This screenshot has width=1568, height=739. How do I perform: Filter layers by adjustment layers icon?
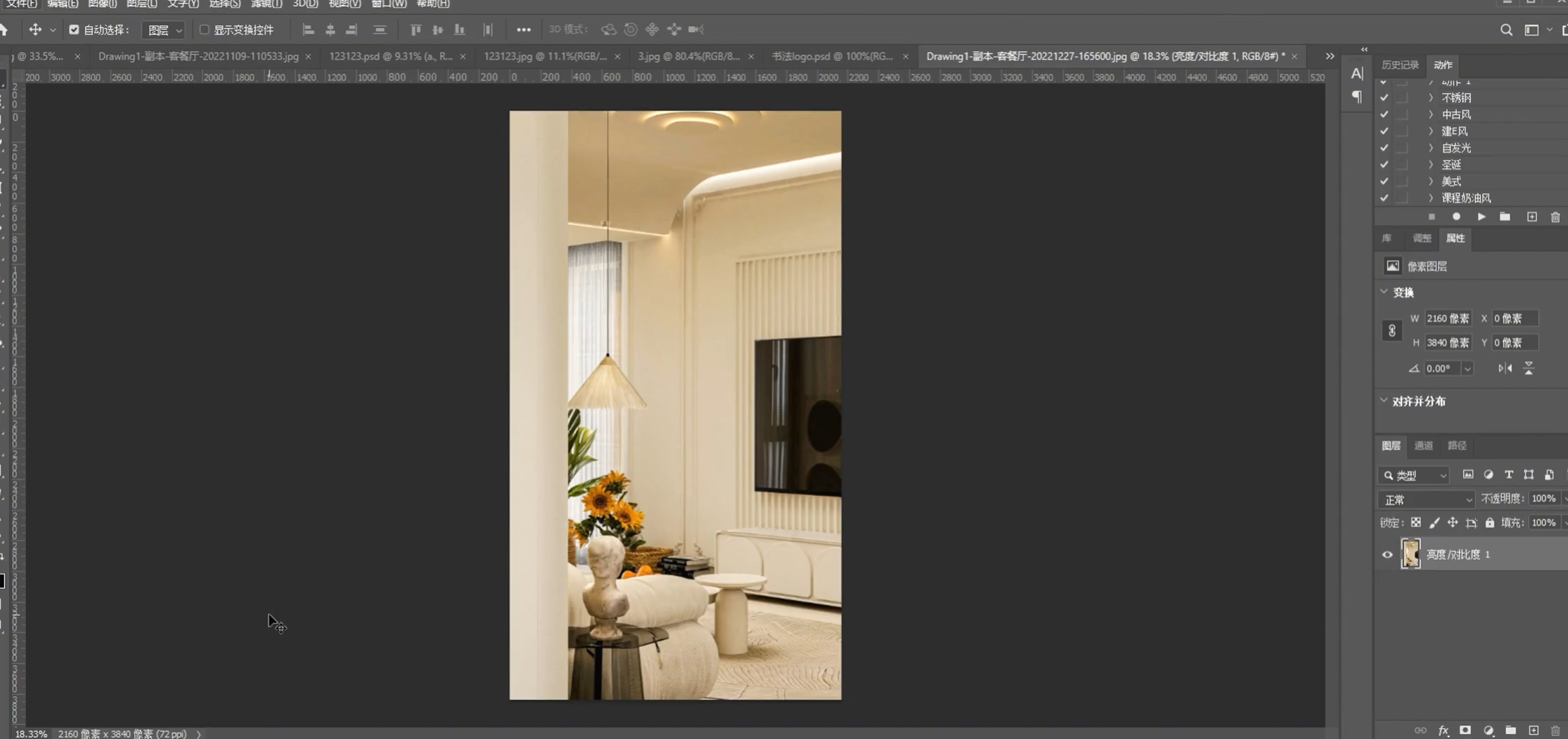point(1488,475)
